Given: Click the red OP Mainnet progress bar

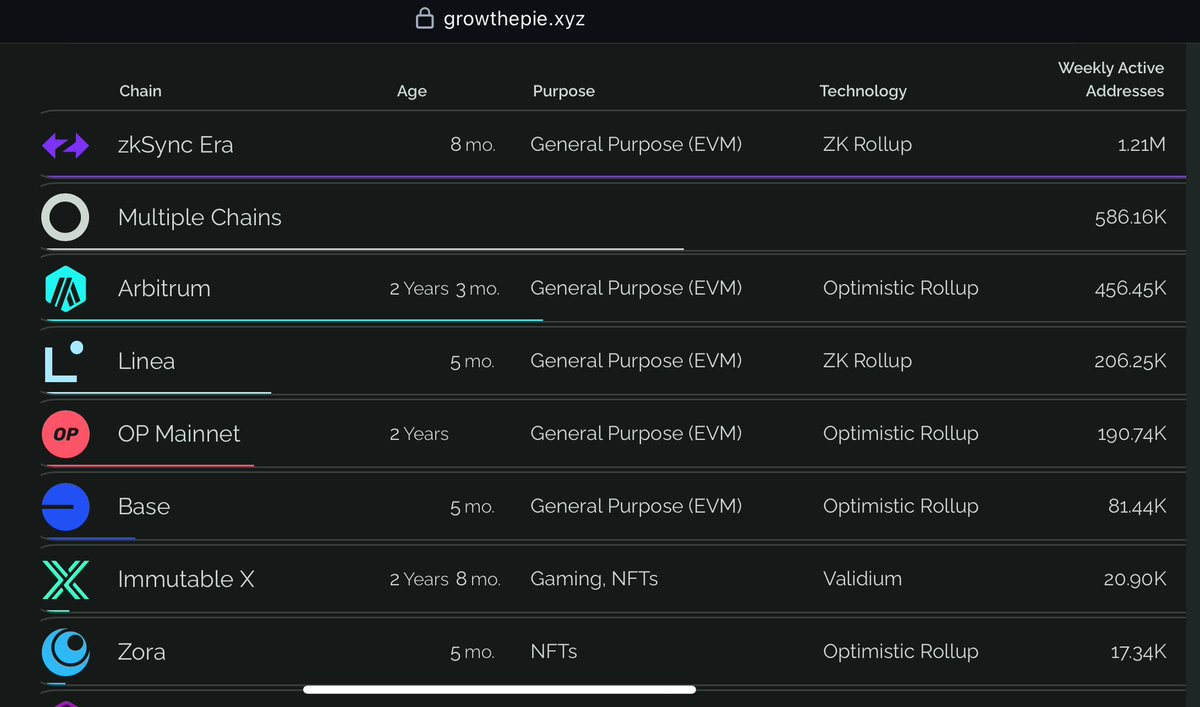Looking at the screenshot, I should coord(149,465).
